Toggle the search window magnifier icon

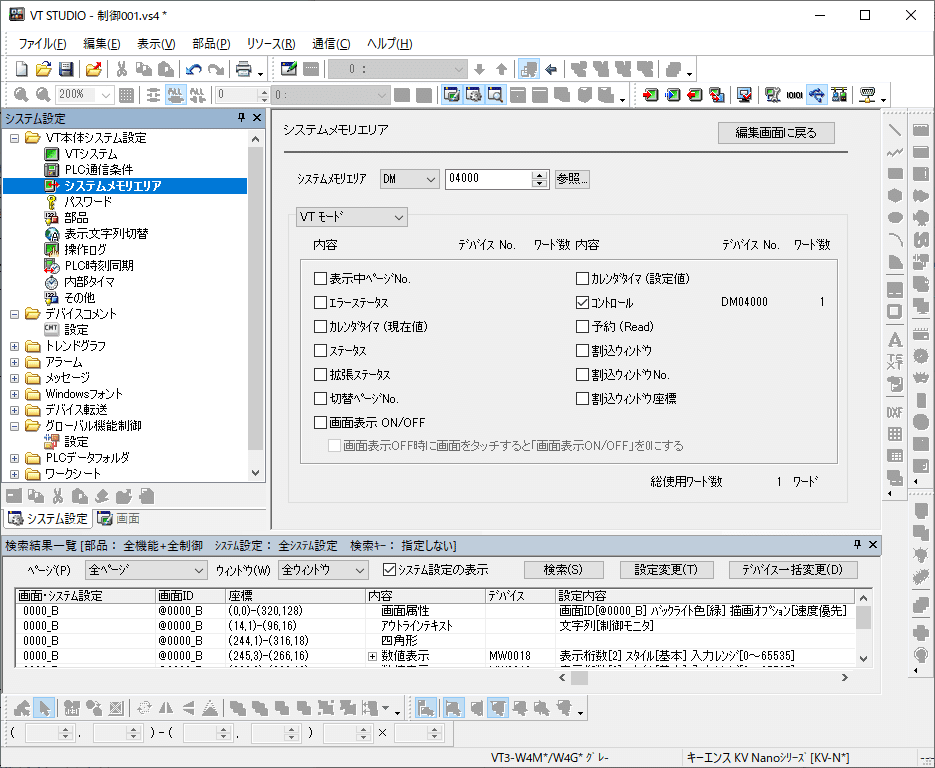click(496, 95)
